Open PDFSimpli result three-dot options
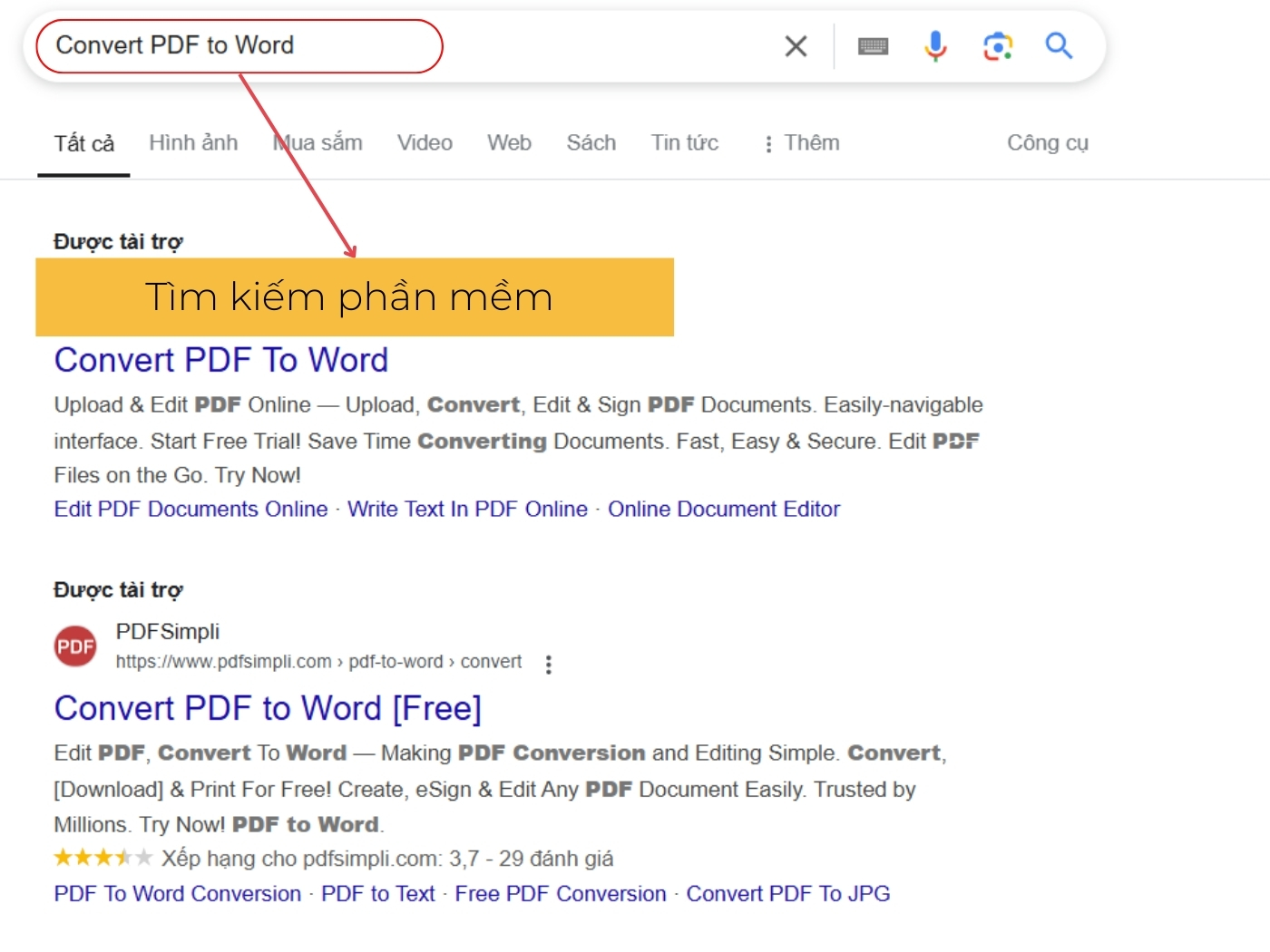 [x=548, y=665]
